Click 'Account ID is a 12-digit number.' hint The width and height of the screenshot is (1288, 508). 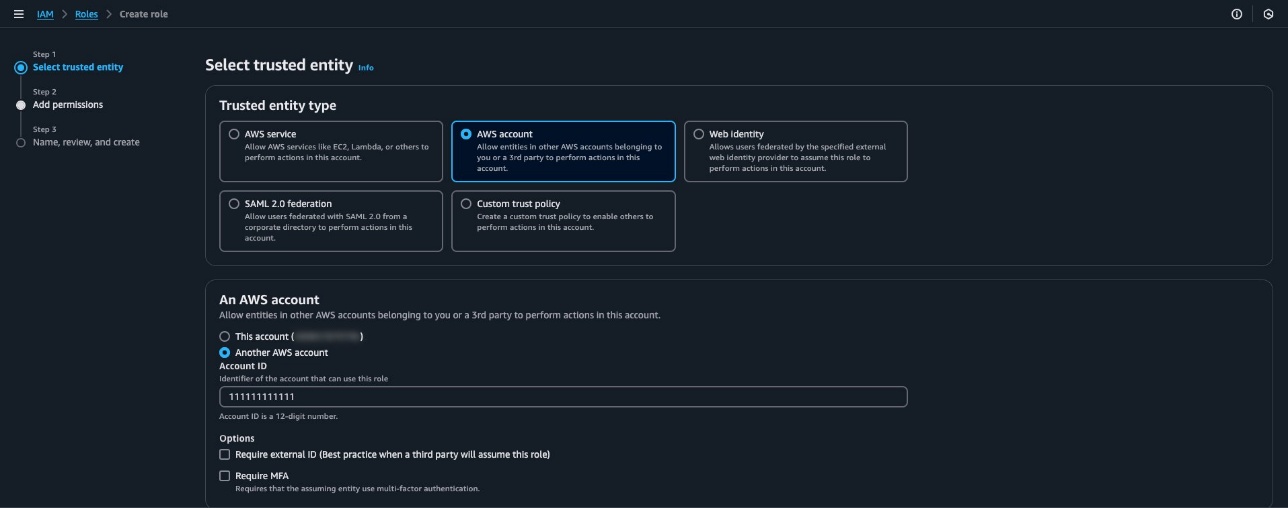(279, 416)
